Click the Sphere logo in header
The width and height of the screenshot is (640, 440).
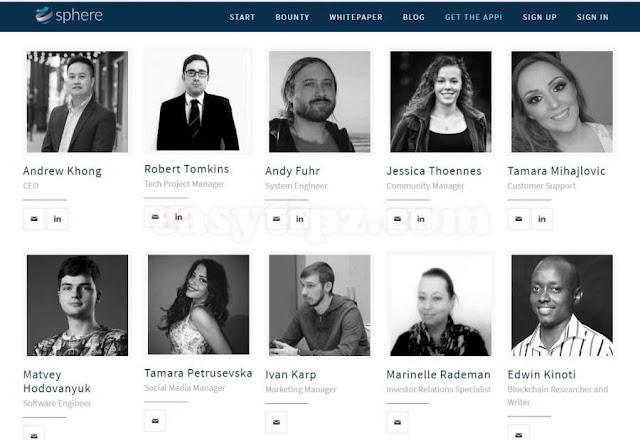(x=69, y=16)
